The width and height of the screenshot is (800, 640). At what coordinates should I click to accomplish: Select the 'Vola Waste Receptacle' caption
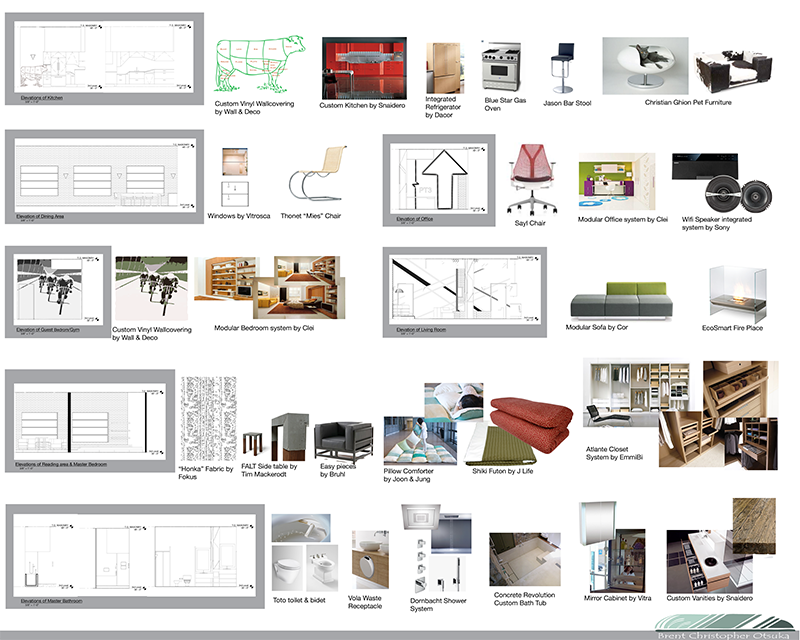tap(365, 602)
